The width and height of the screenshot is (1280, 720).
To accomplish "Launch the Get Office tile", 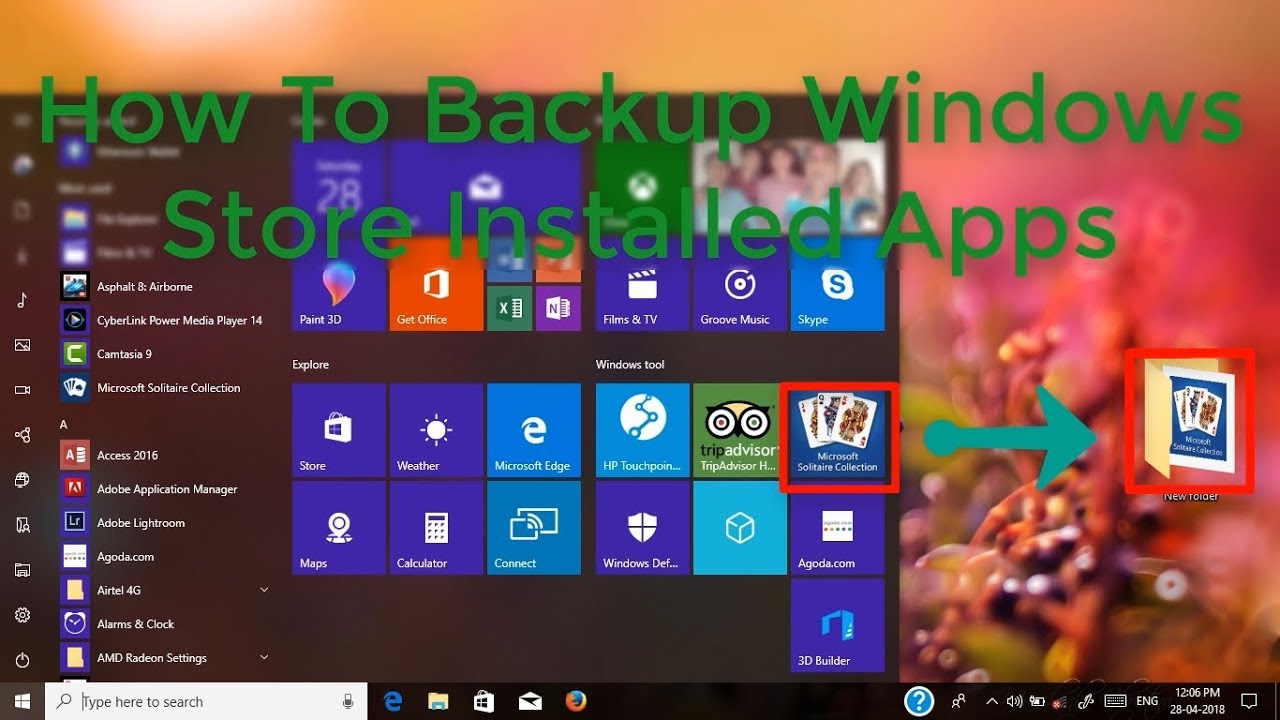I will (x=436, y=284).
